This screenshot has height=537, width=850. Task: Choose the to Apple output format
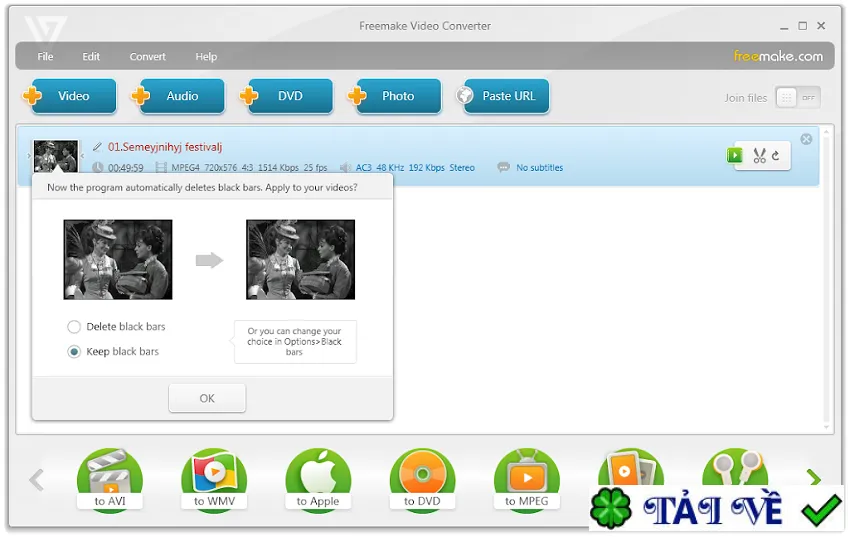pyautogui.click(x=318, y=481)
